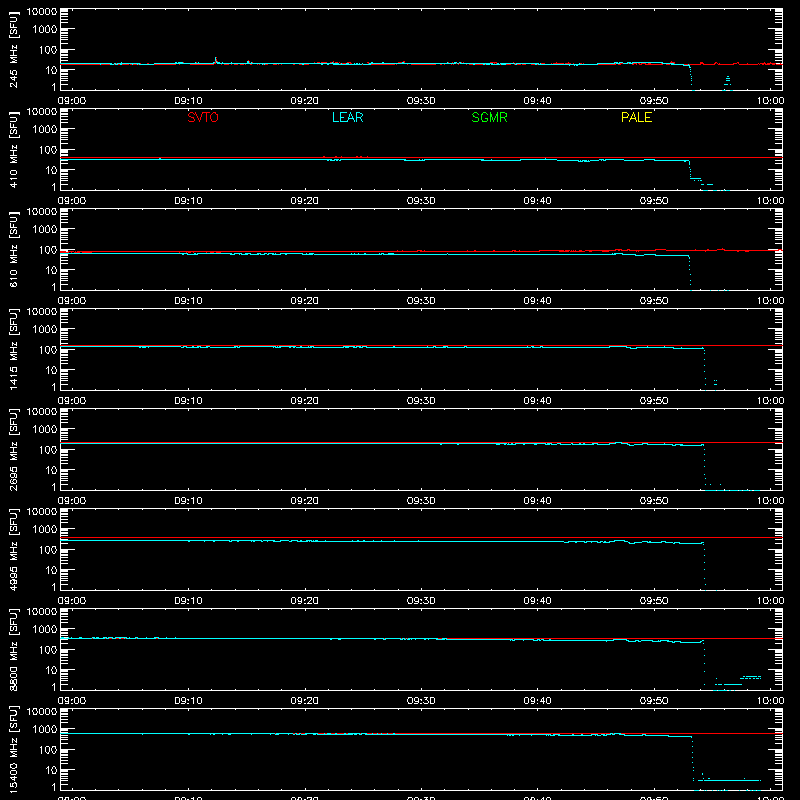This screenshot has width=800, height=800.
Task: Select the 2695 MHz [SFU] axis title
Action: click(13, 450)
